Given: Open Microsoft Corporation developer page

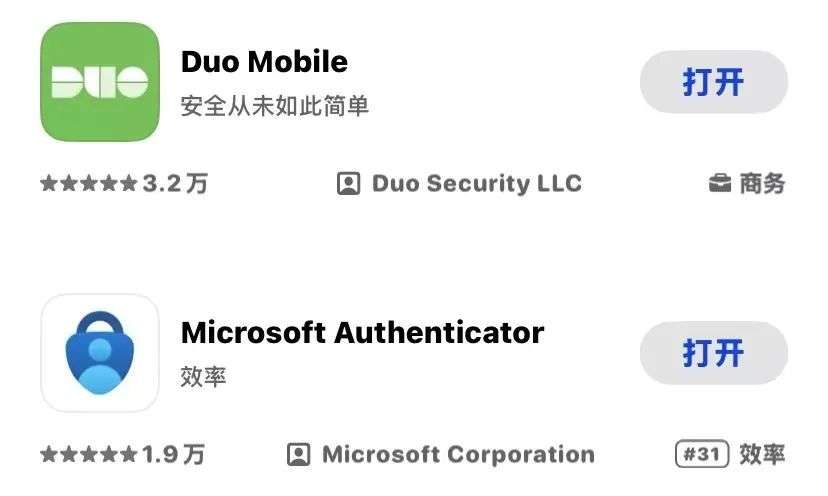Looking at the screenshot, I should [458, 454].
